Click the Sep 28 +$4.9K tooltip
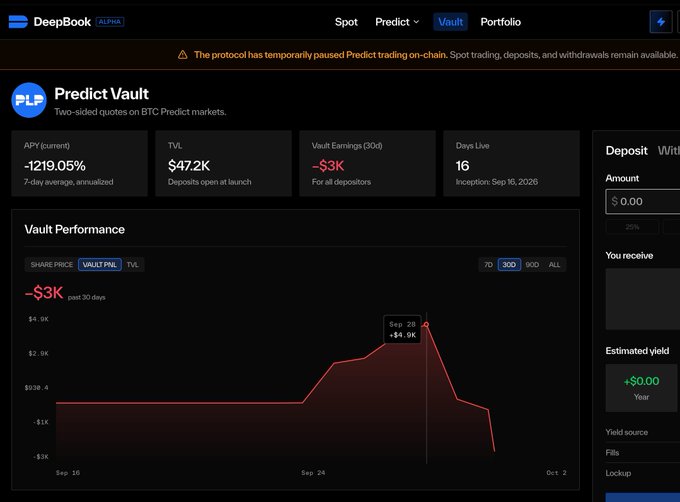The height and width of the screenshot is (502, 680). (x=402, y=329)
